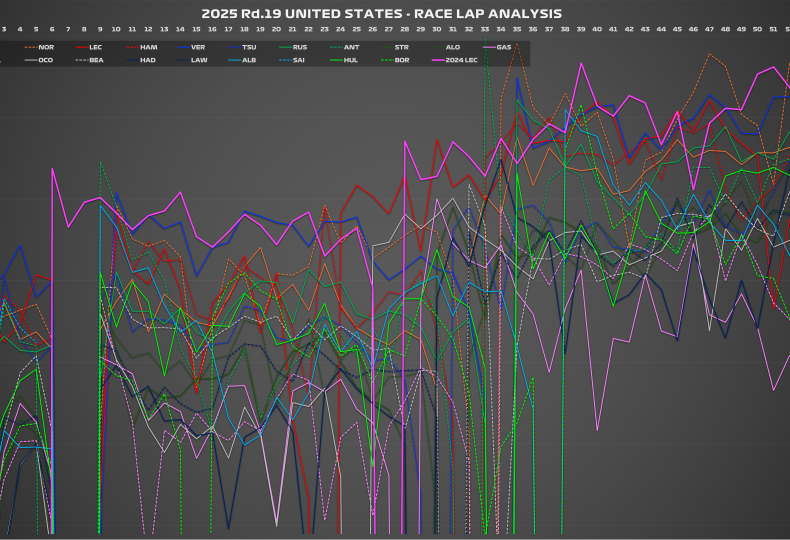Toggle the NOR legend entry
This screenshot has width=790, height=540.
[x=46, y=47]
